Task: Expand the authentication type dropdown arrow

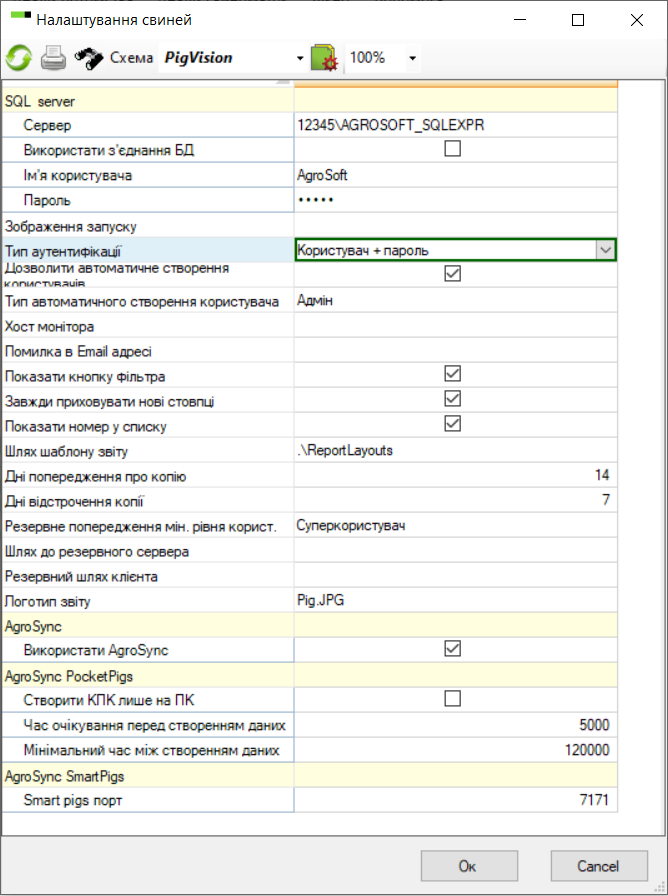Action: [605, 250]
